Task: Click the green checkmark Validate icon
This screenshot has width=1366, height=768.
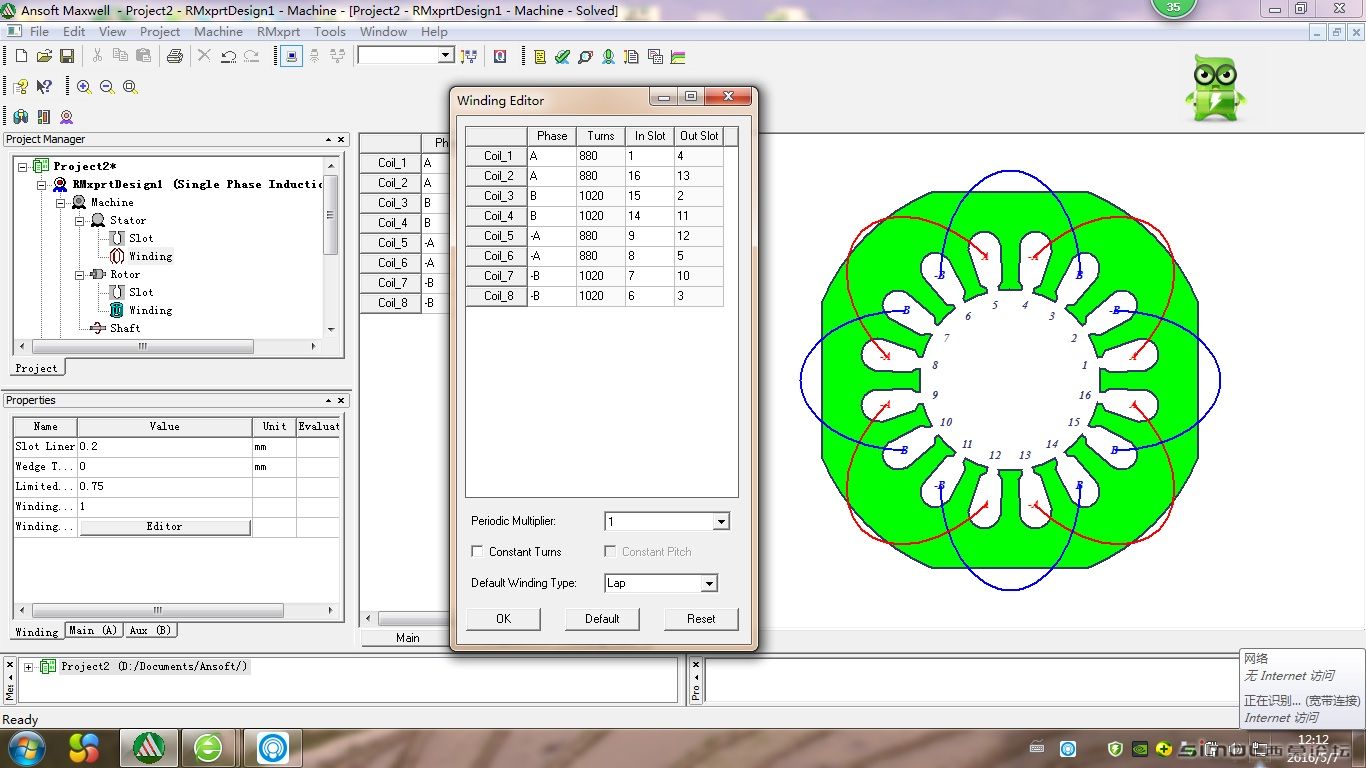Action: point(562,56)
